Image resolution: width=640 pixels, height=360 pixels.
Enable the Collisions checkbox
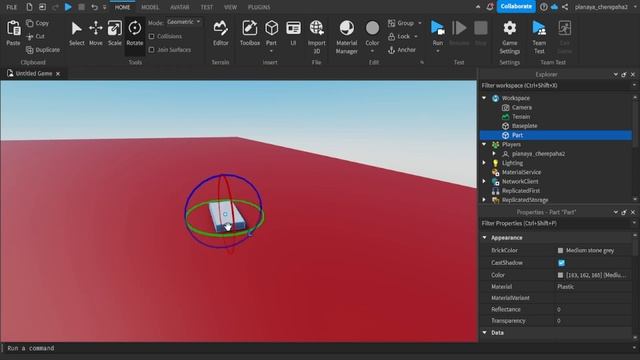pyautogui.click(x=151, y=36)
